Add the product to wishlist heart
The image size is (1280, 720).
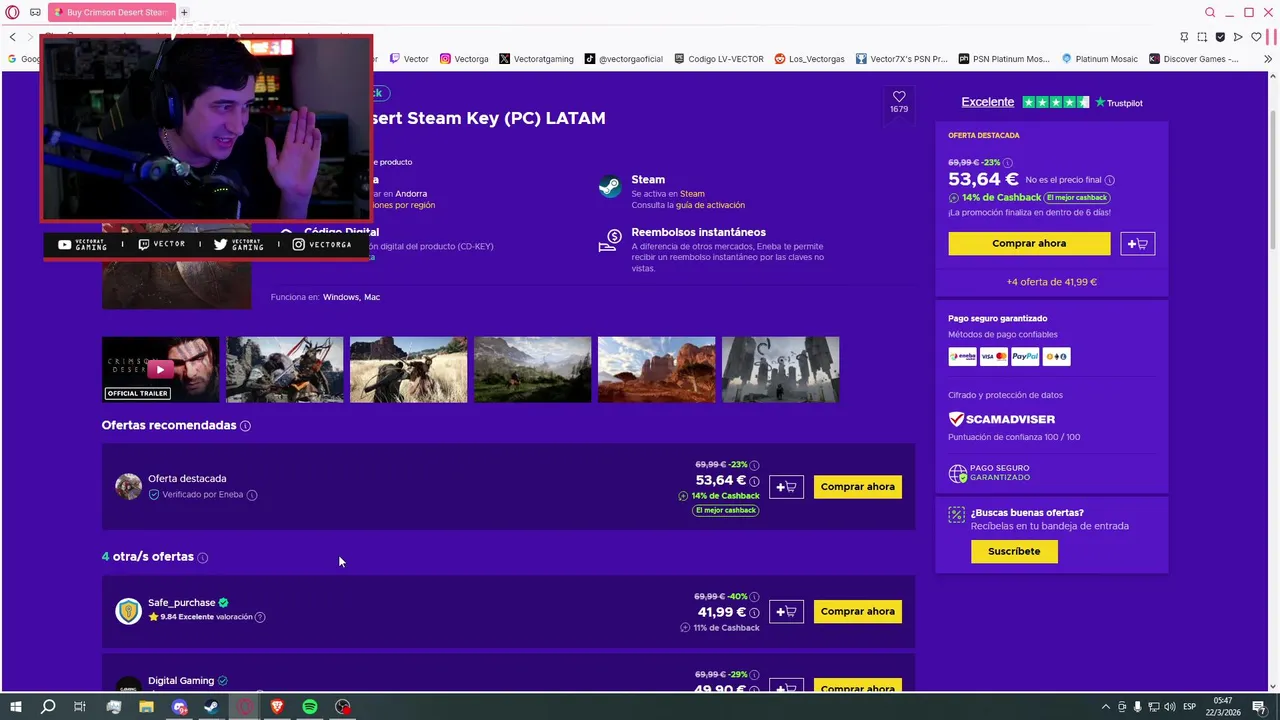coord(899,97)
